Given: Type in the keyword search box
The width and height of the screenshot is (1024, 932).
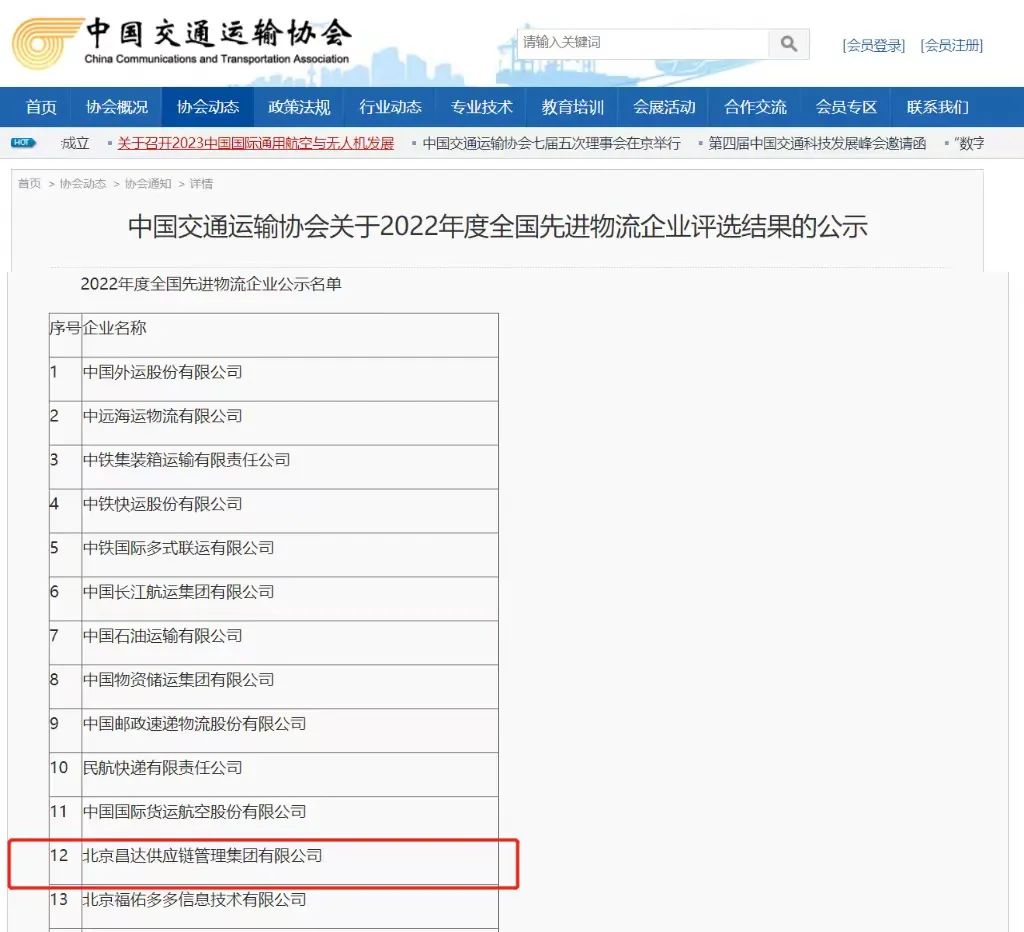Looking at the screenshot, I should point(642,43).
